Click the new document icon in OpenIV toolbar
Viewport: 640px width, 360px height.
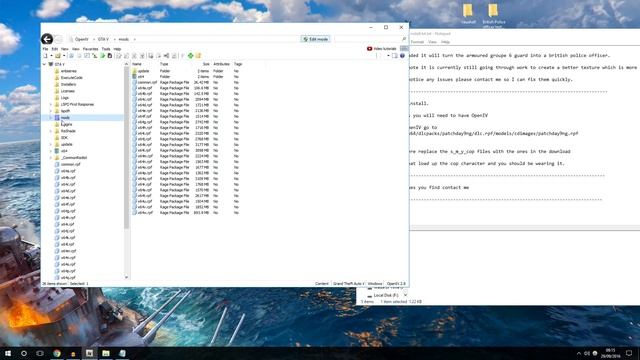pyautogui.click(x=46, y=56)
